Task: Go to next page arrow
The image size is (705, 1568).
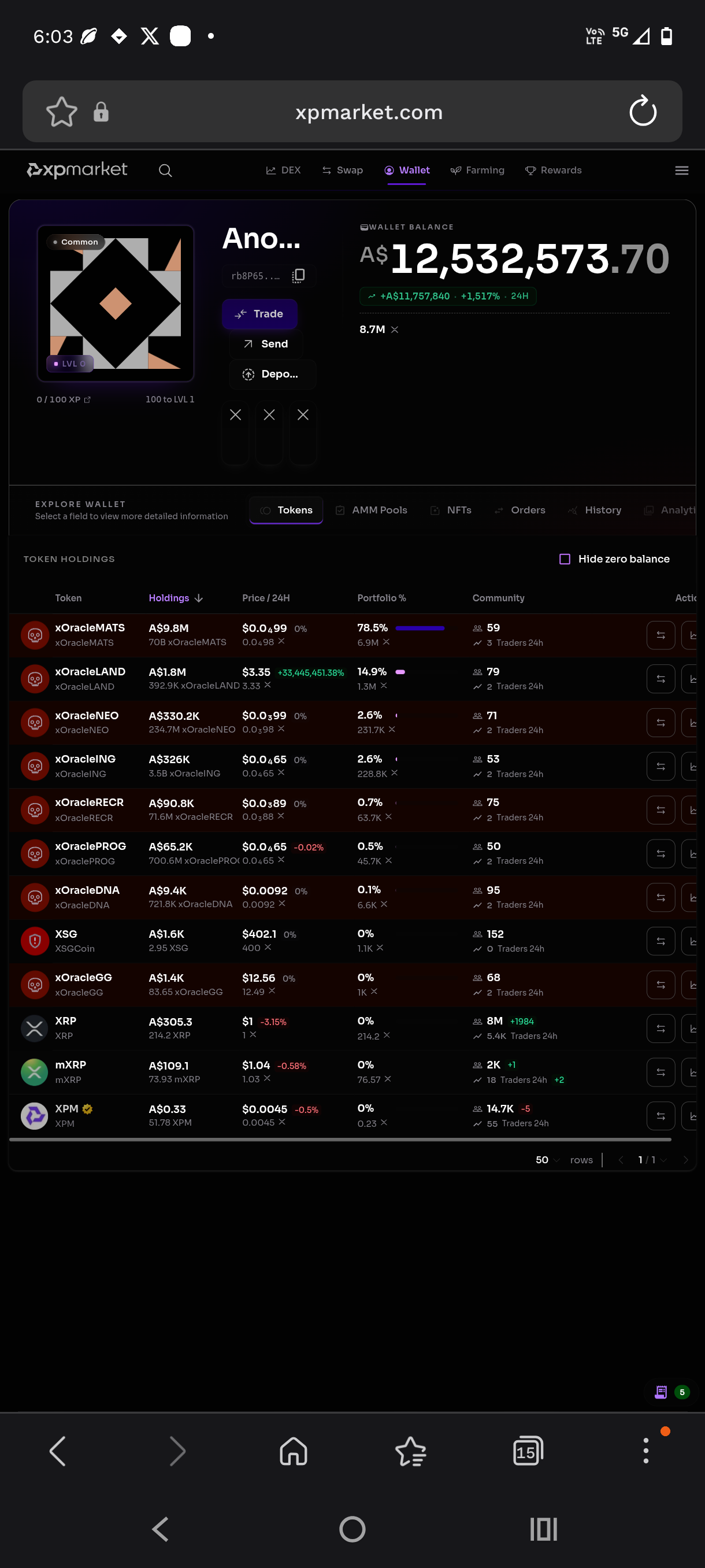Action: (x=685, y=1160)
